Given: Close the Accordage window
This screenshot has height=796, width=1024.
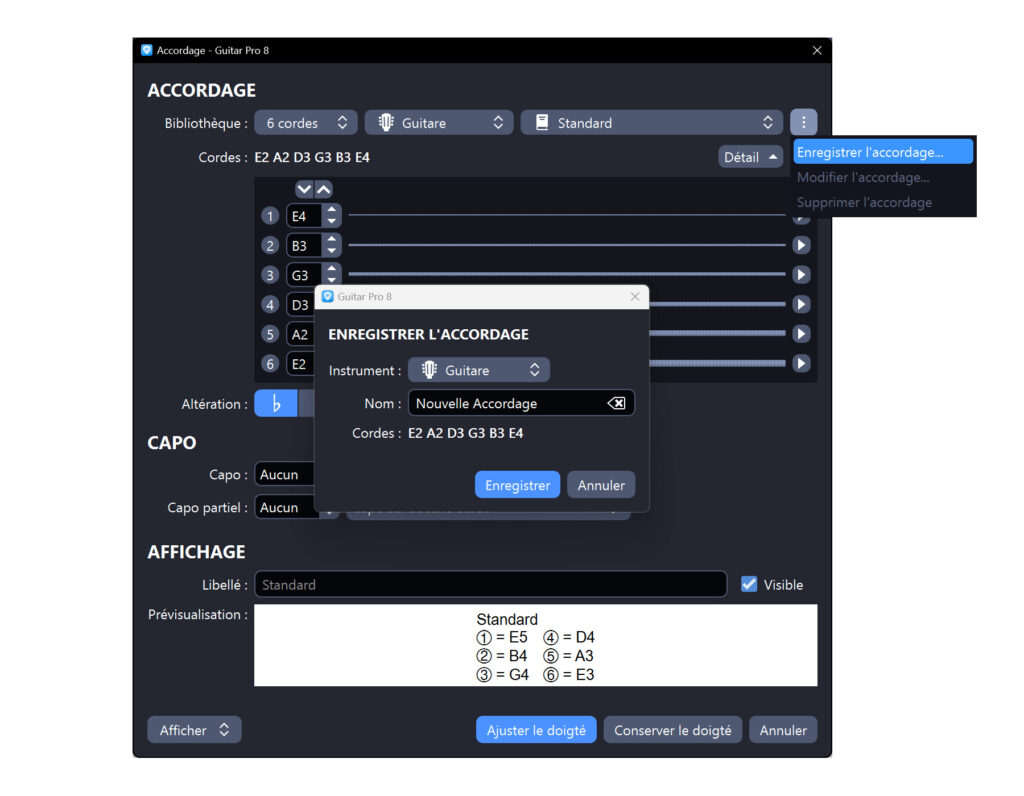Looking at the screenshot, I should [817, 50].
